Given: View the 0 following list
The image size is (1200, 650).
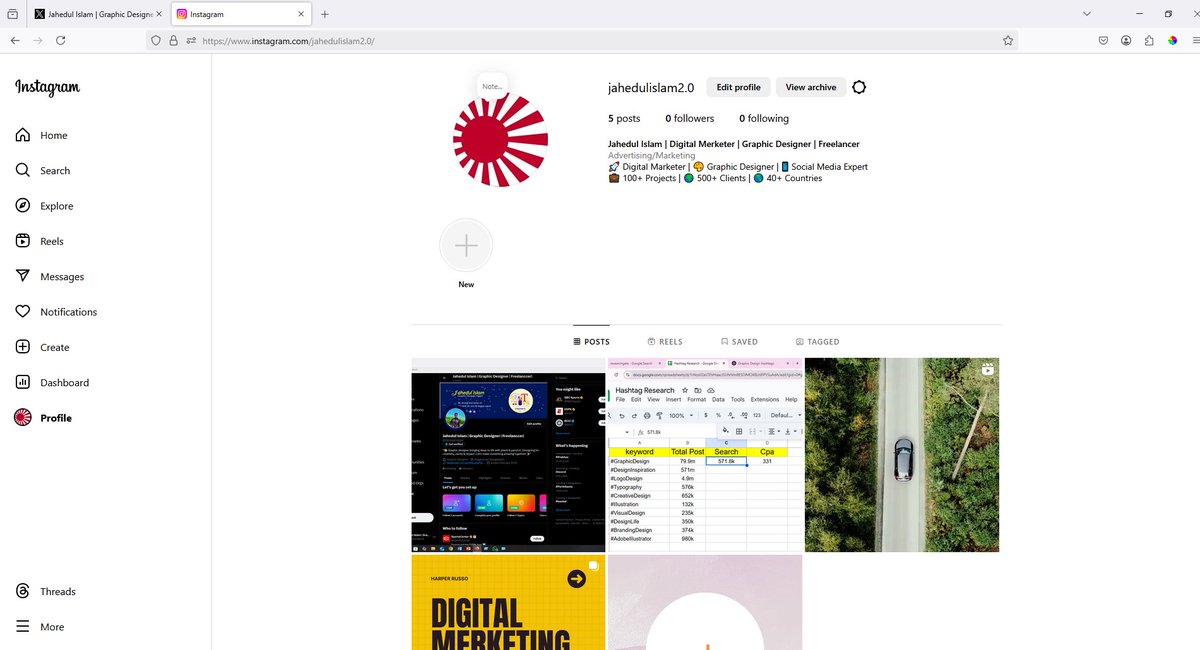Looking at the screenshot, I should [x=764, y=118].
